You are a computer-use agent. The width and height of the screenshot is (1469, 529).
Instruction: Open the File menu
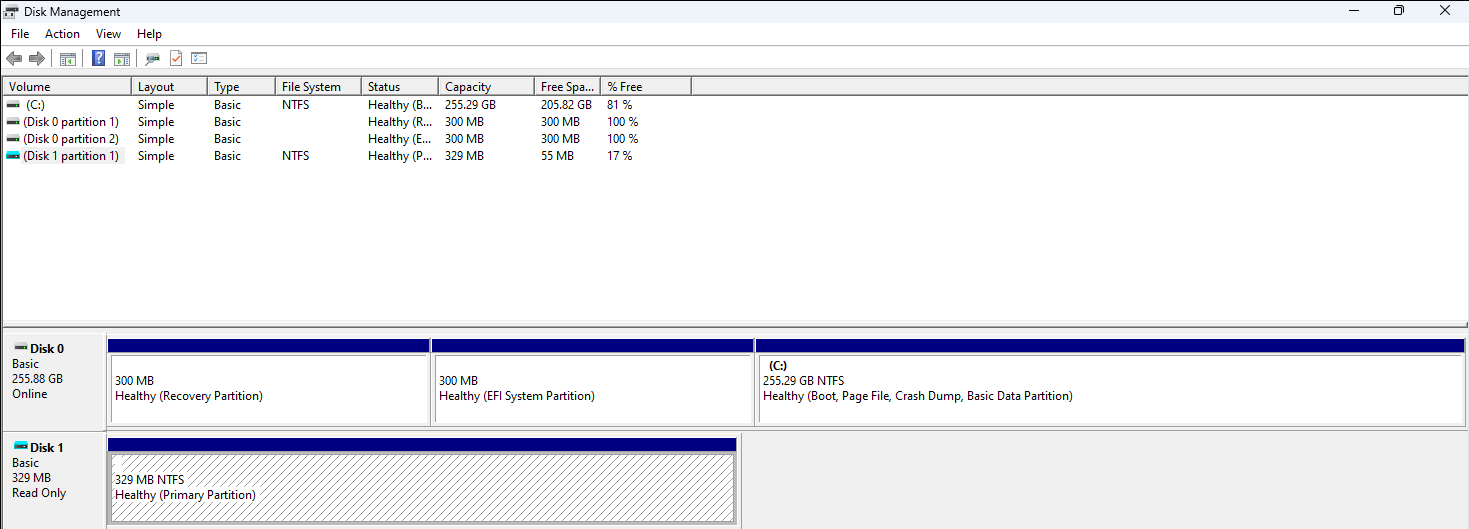(20, 34)
